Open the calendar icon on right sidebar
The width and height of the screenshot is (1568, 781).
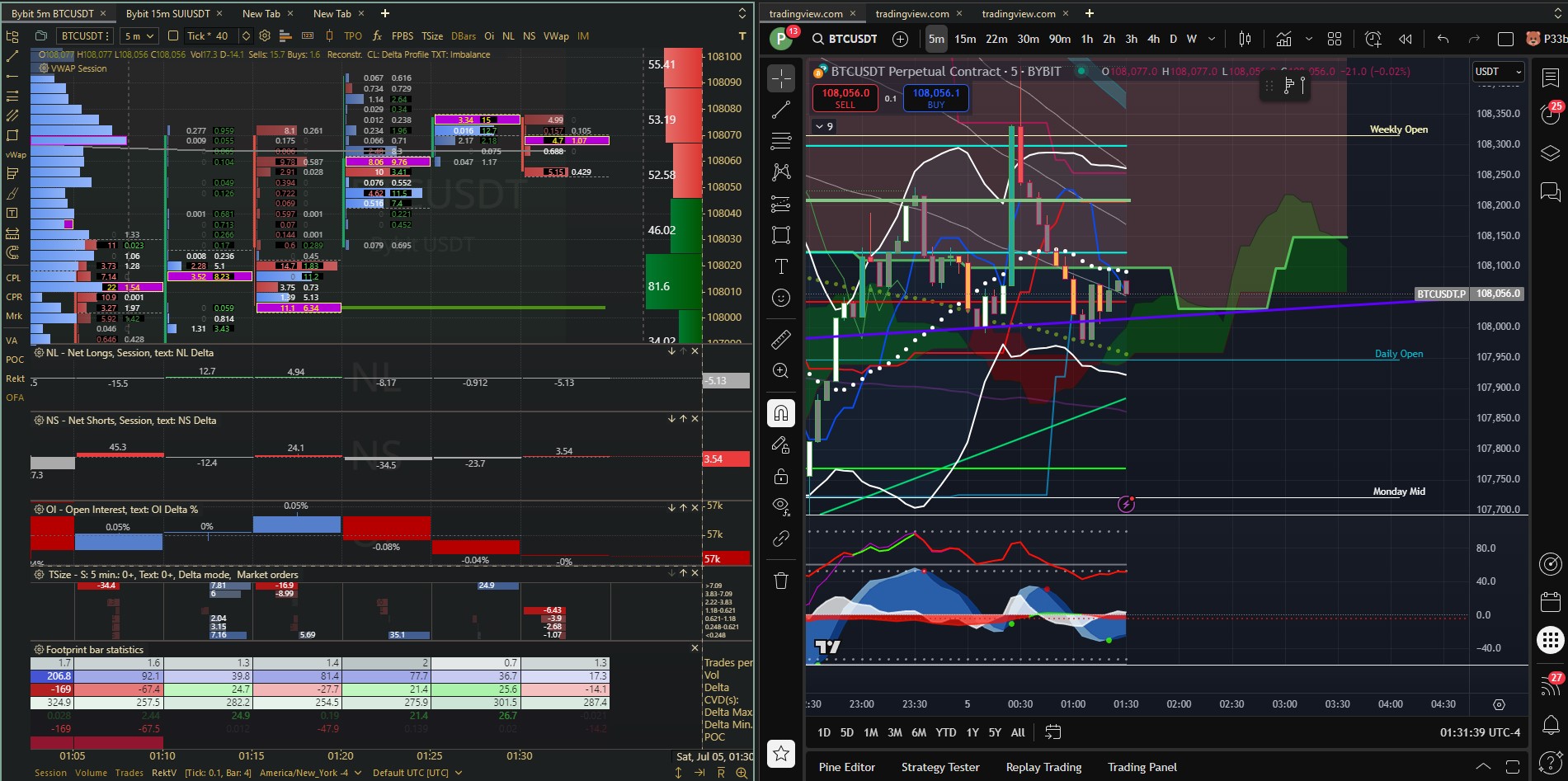coord(1551,602)
